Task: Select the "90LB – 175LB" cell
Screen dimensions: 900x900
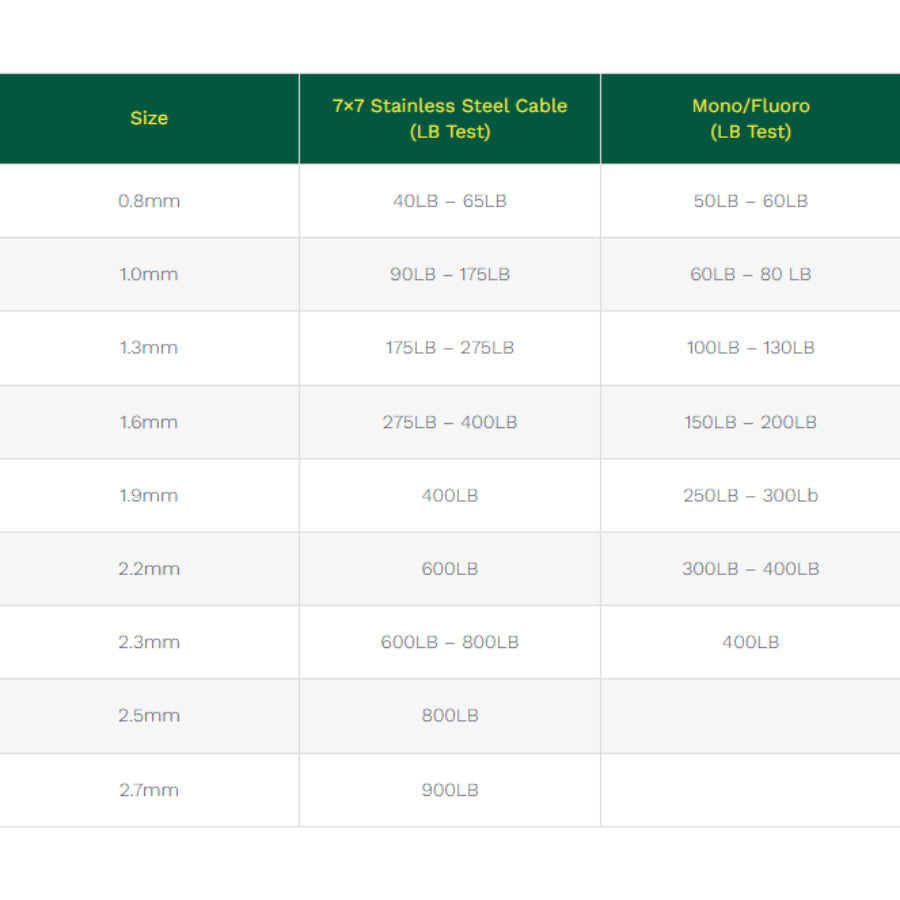Action: (450, 274)
